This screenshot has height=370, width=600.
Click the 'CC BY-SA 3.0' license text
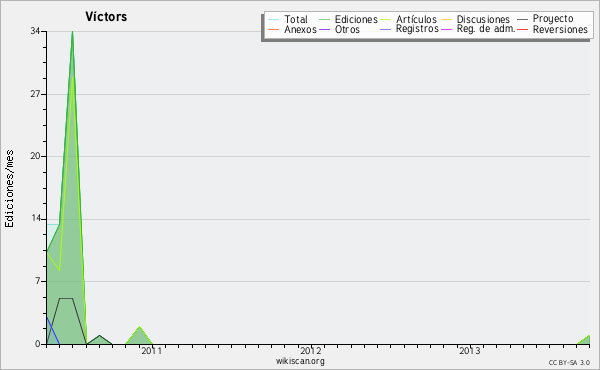click(569, 363)
